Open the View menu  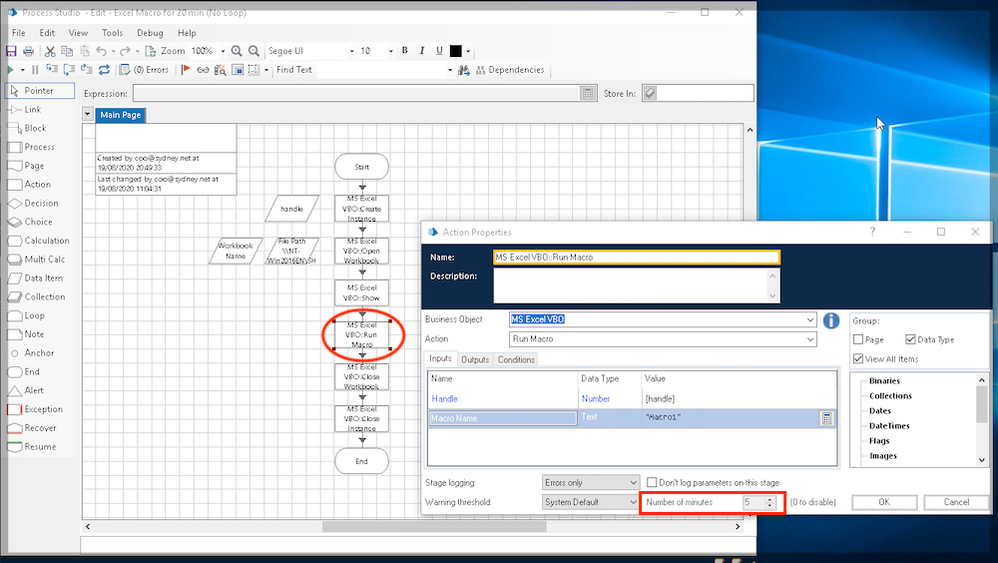click(x=78, y=32)
